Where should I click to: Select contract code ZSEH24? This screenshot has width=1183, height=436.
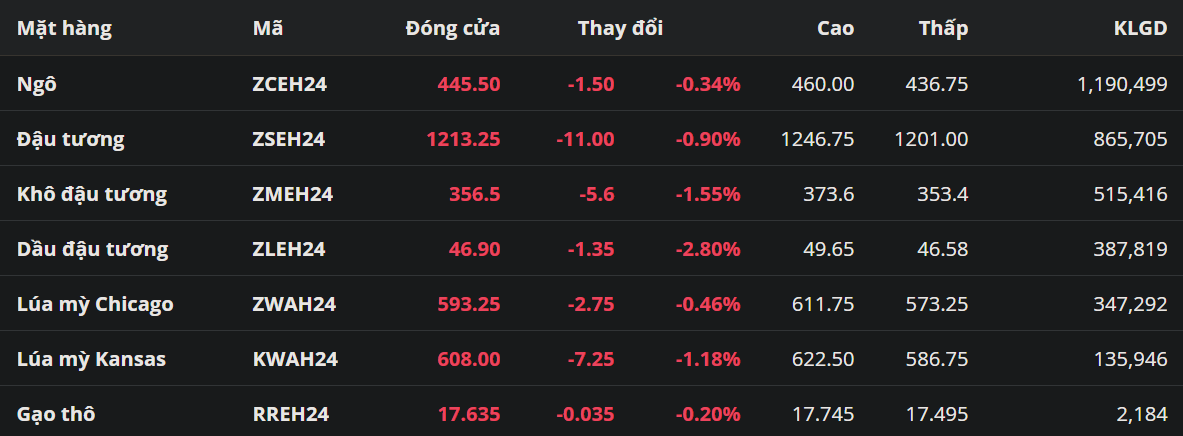click(289, 139)
